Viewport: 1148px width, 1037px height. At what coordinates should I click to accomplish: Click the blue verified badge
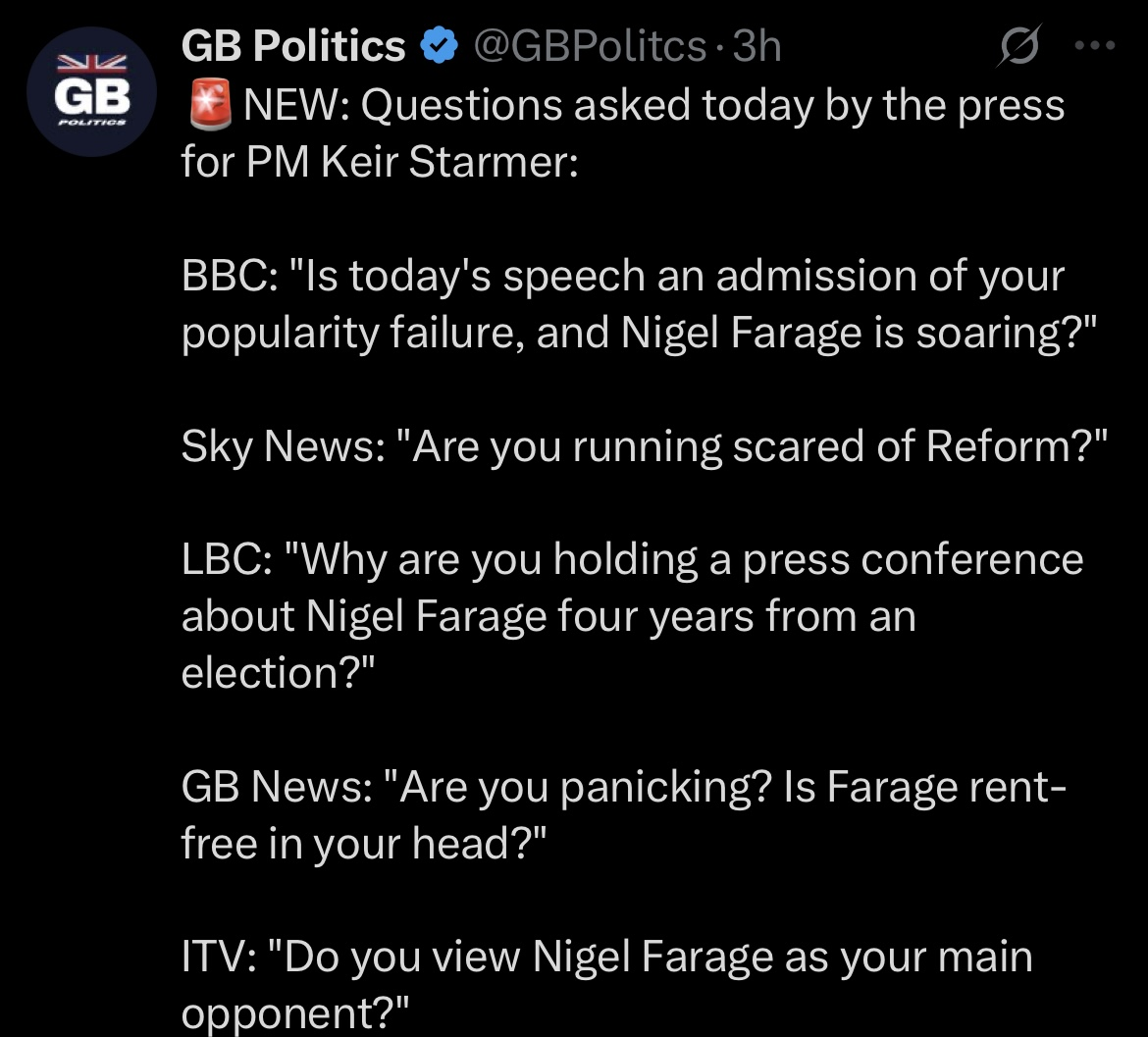tap(437, 45)
